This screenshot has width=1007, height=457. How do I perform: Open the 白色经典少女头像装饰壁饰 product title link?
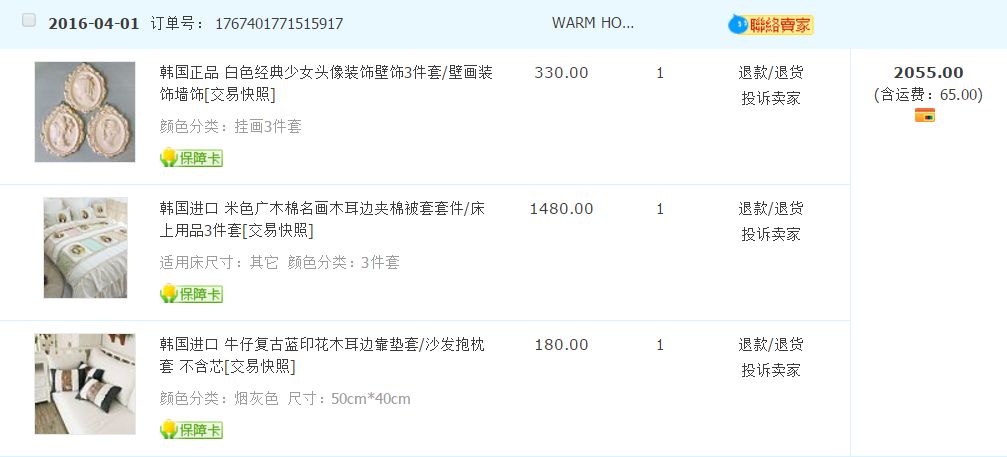pyautogui.click(x=326, y=73)
